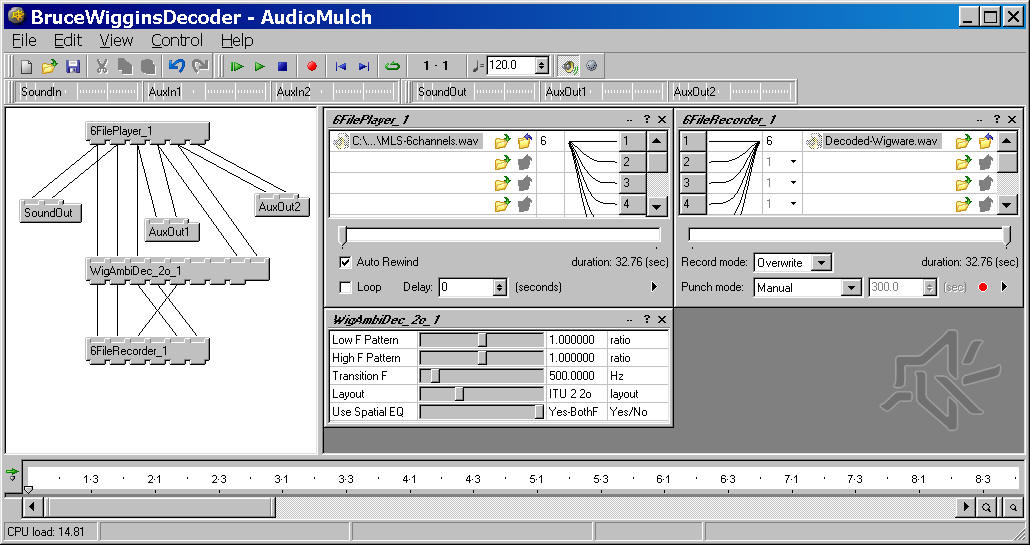Select the AuxOut2 node in patch
Image resolution: width=1030 pixels, height=545 pixels.
click(282, 206)
